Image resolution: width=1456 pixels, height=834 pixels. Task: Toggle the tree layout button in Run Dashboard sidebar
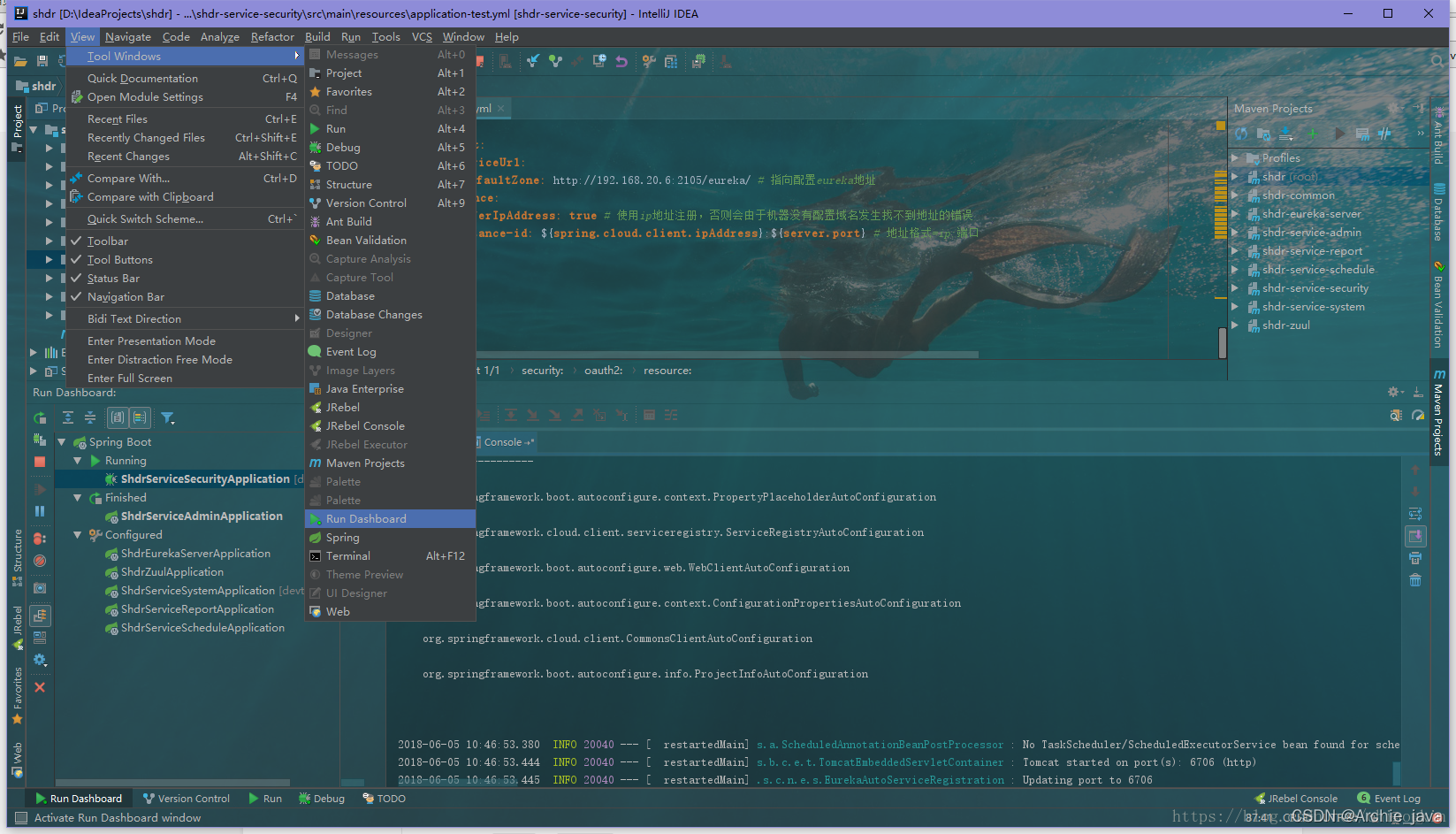(x=40, y=616)
